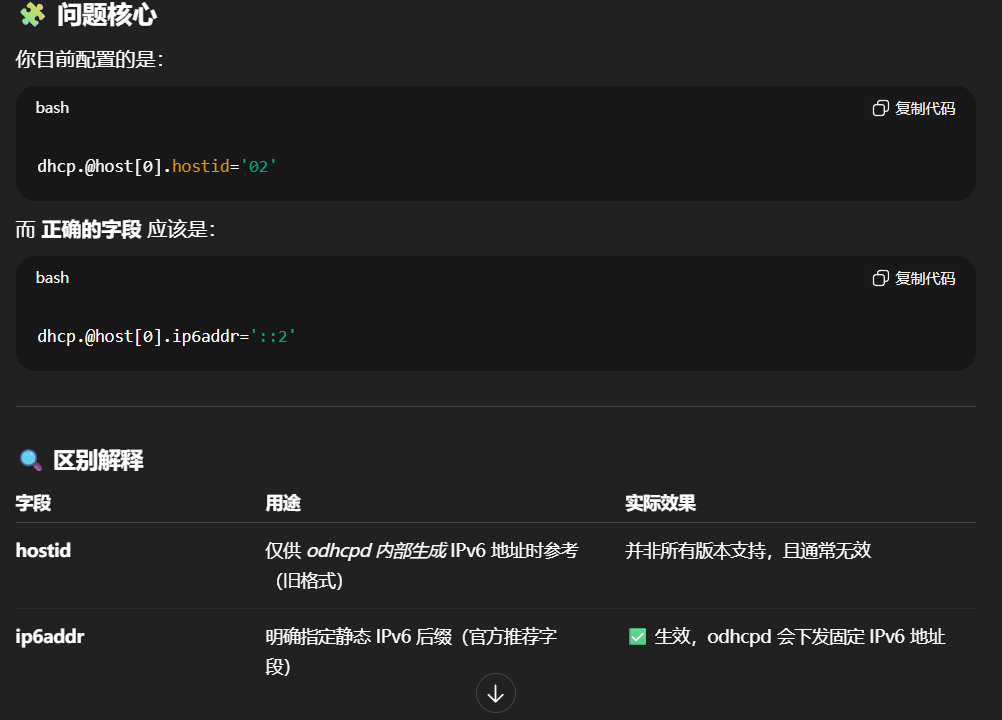The image size is (1002, 720).
Task: Click the bash label above ip6addr code
Action: click(x=52, y=277)
